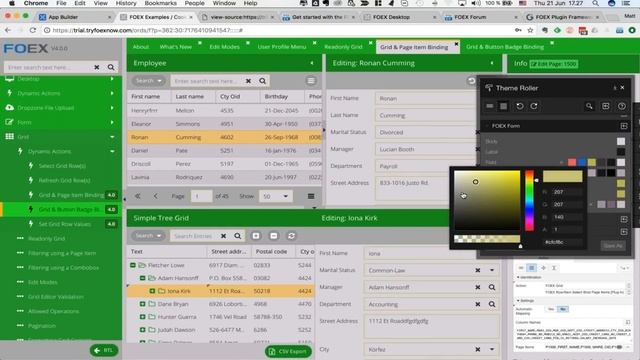Click the hex color value field
Screen dimensions: 640x360
tap(562, 242)
